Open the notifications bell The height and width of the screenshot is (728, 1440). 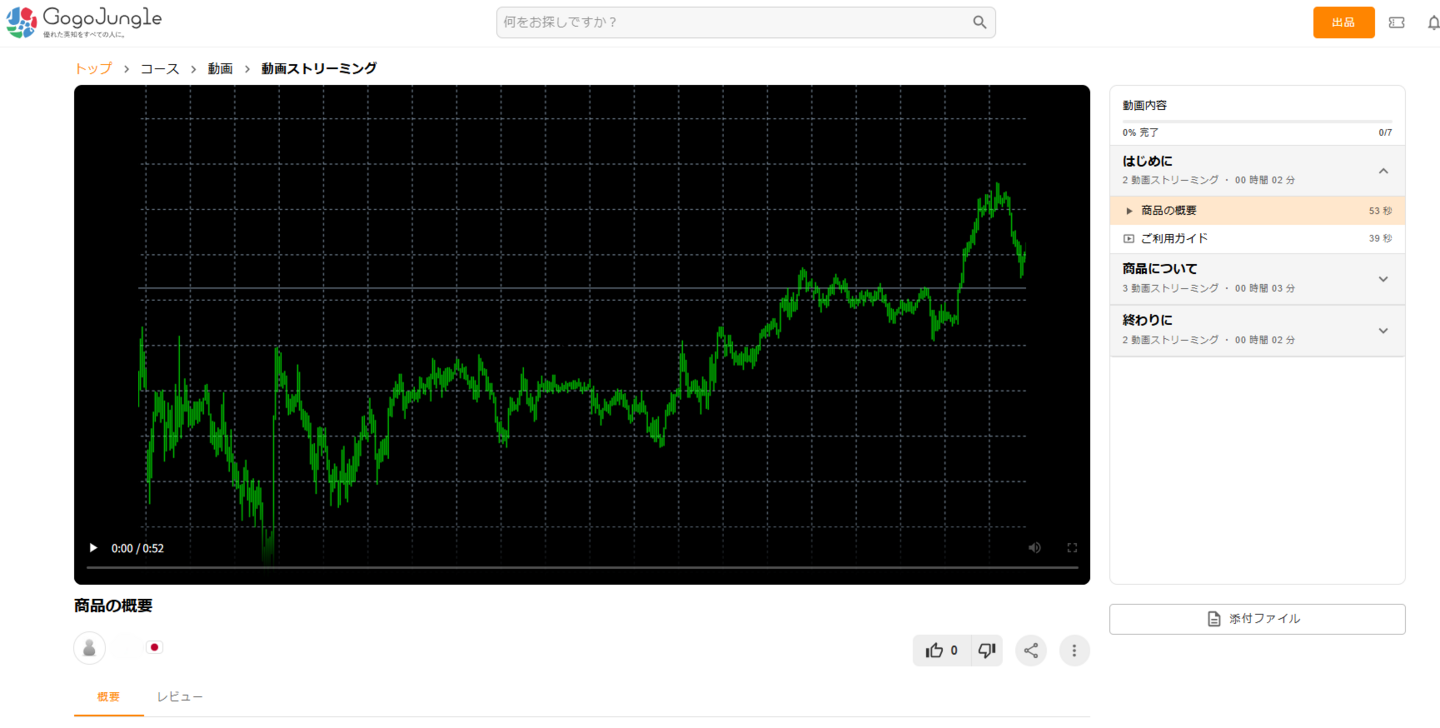(x=1433, y=22)
